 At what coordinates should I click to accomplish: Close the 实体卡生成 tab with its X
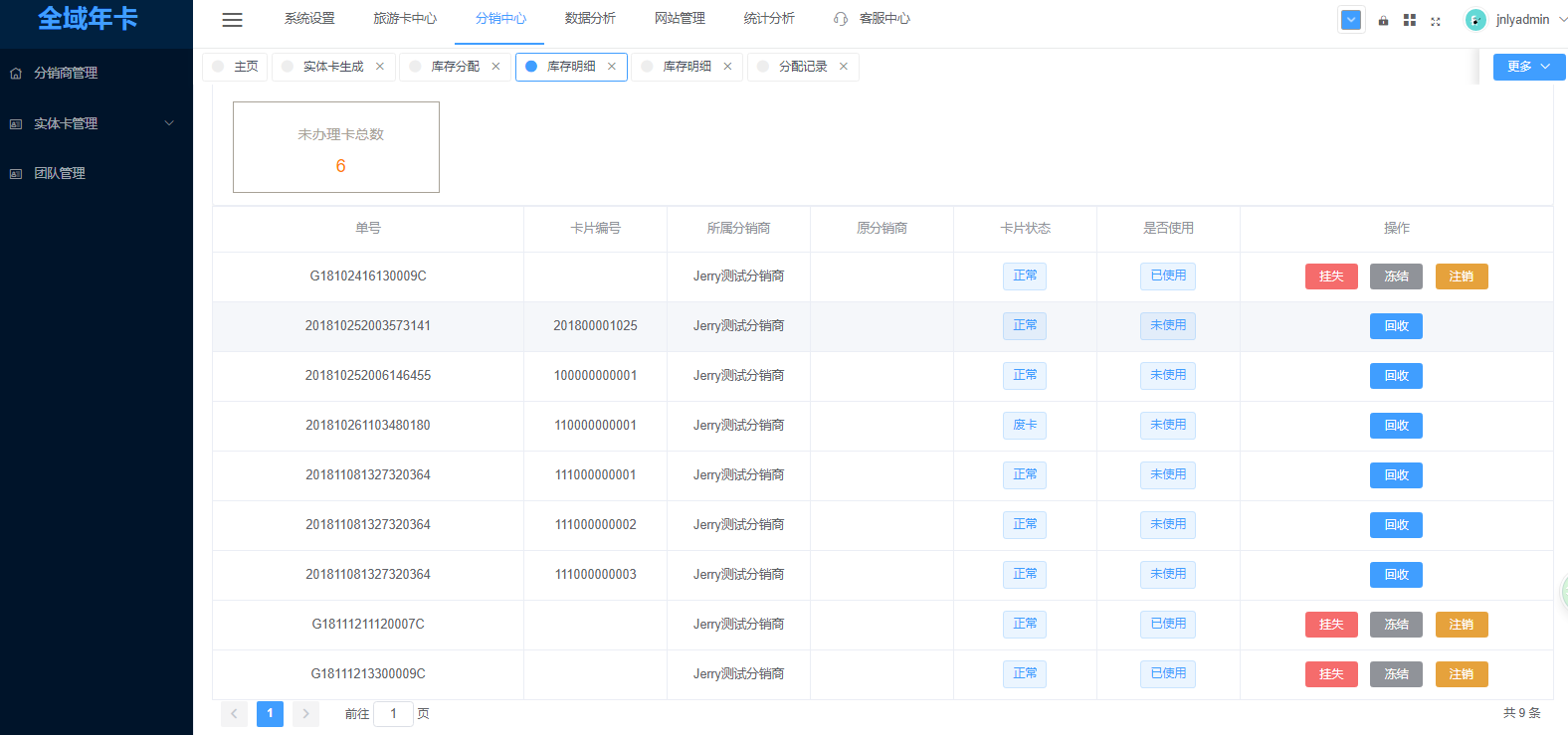(x=380, y=67)
